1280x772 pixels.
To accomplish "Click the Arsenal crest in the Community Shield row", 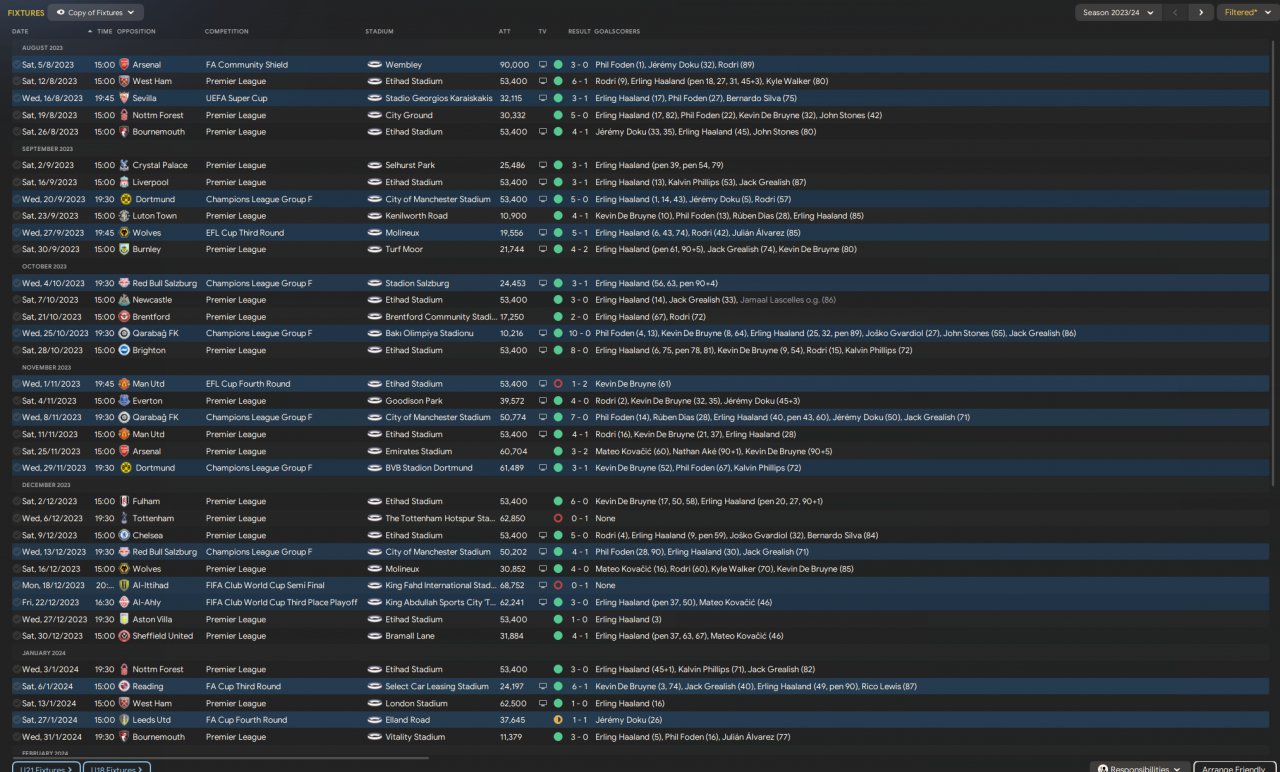I will (124, 65).
